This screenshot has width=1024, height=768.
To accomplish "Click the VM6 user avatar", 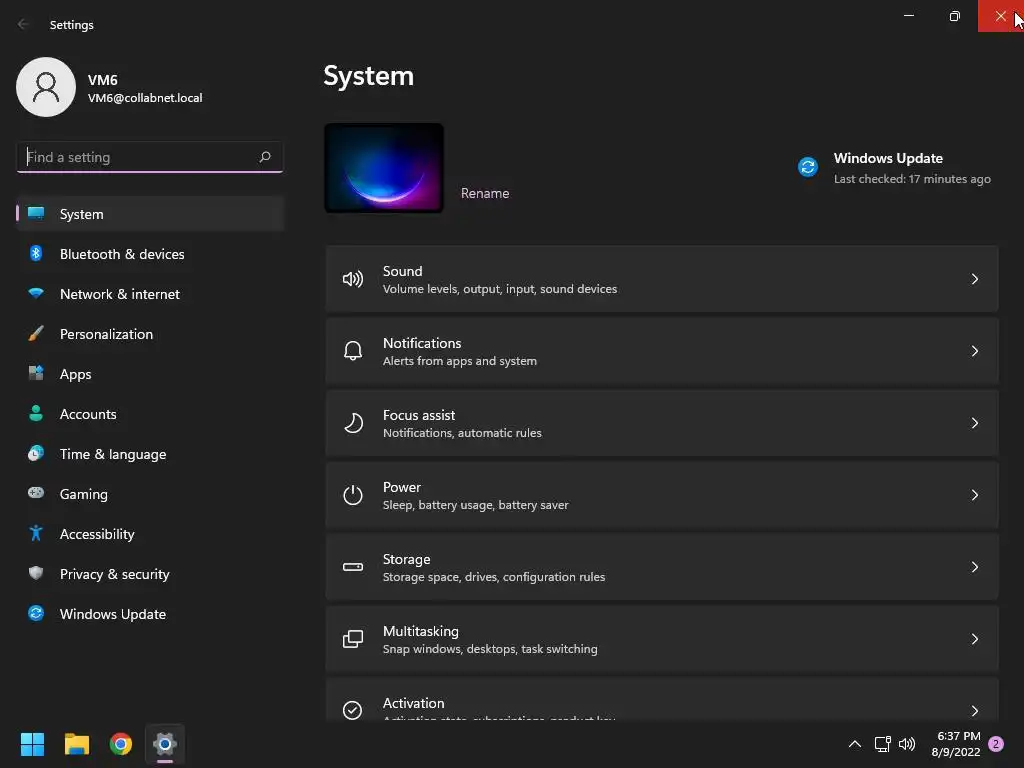I will (x=46, y=87).
